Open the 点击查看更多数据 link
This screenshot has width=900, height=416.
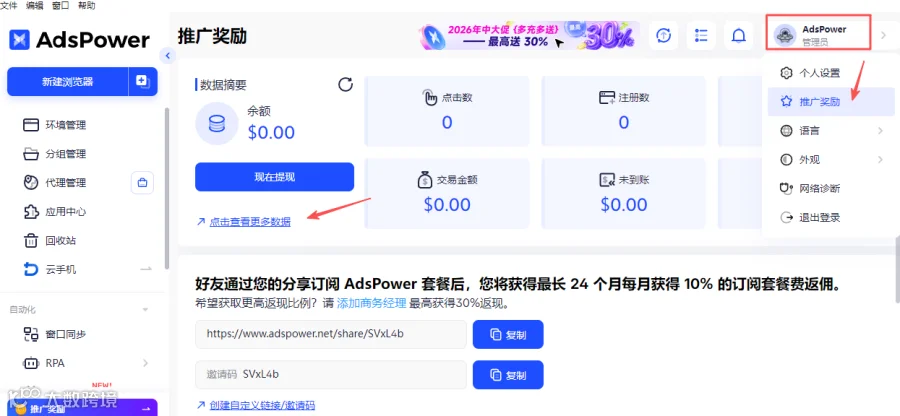coord(250,222)
